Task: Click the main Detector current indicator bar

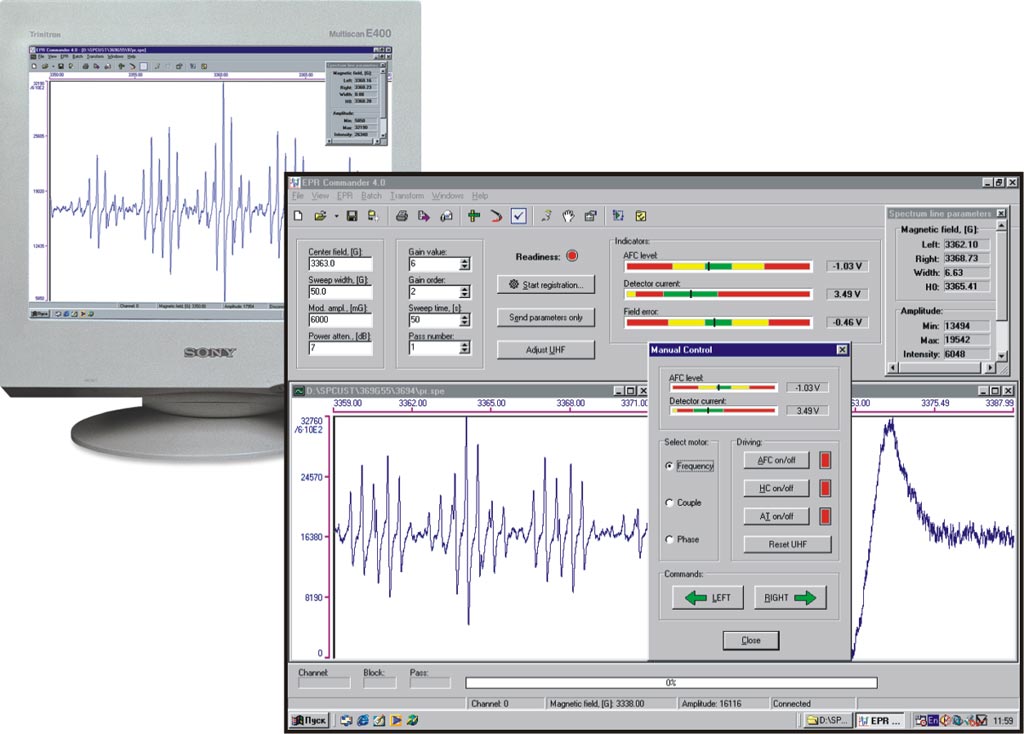Action: pyautogui.click(x=718, y=295)
